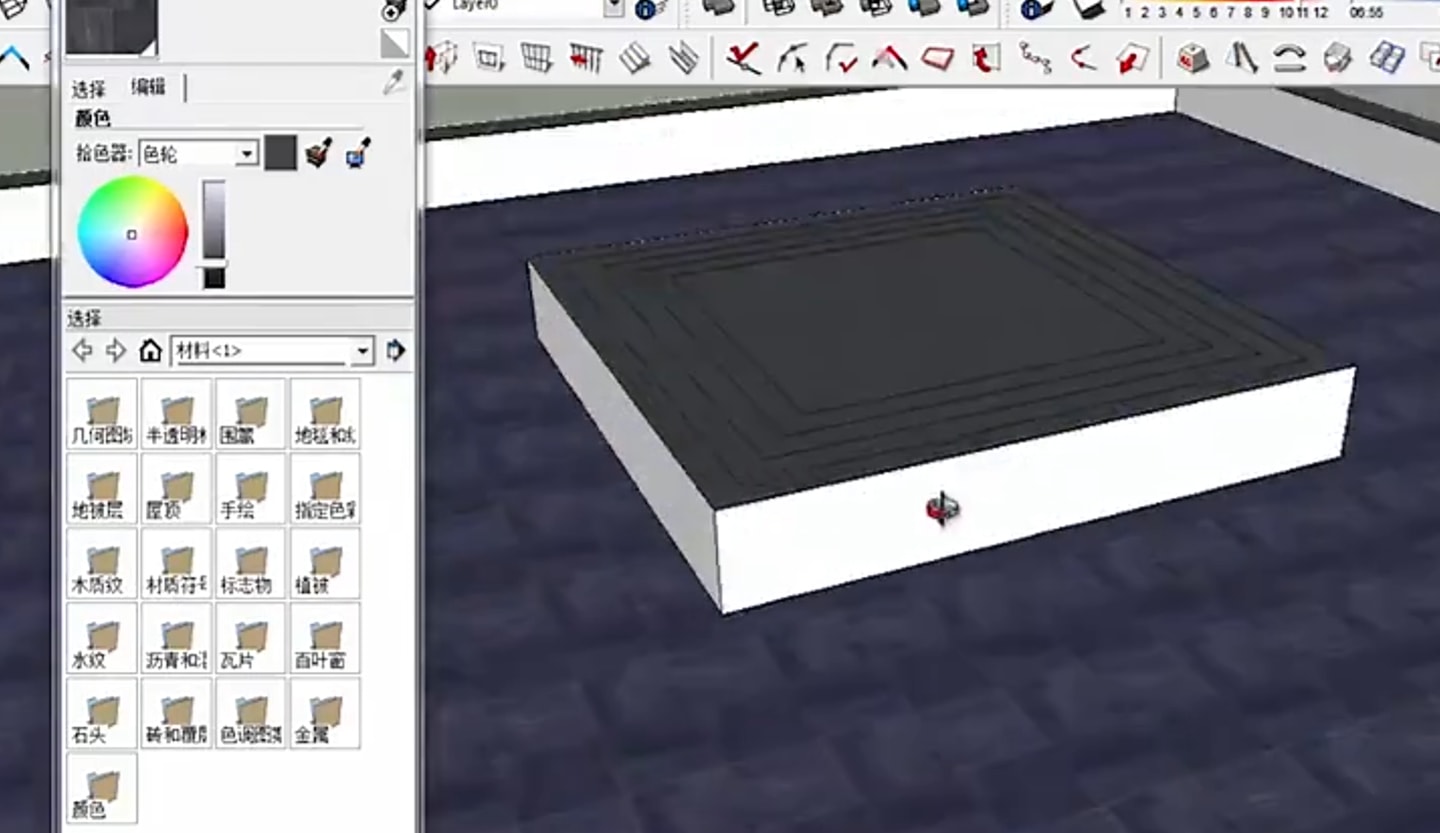Open the Layer0 layer dropdown arrow

[614, 7]
